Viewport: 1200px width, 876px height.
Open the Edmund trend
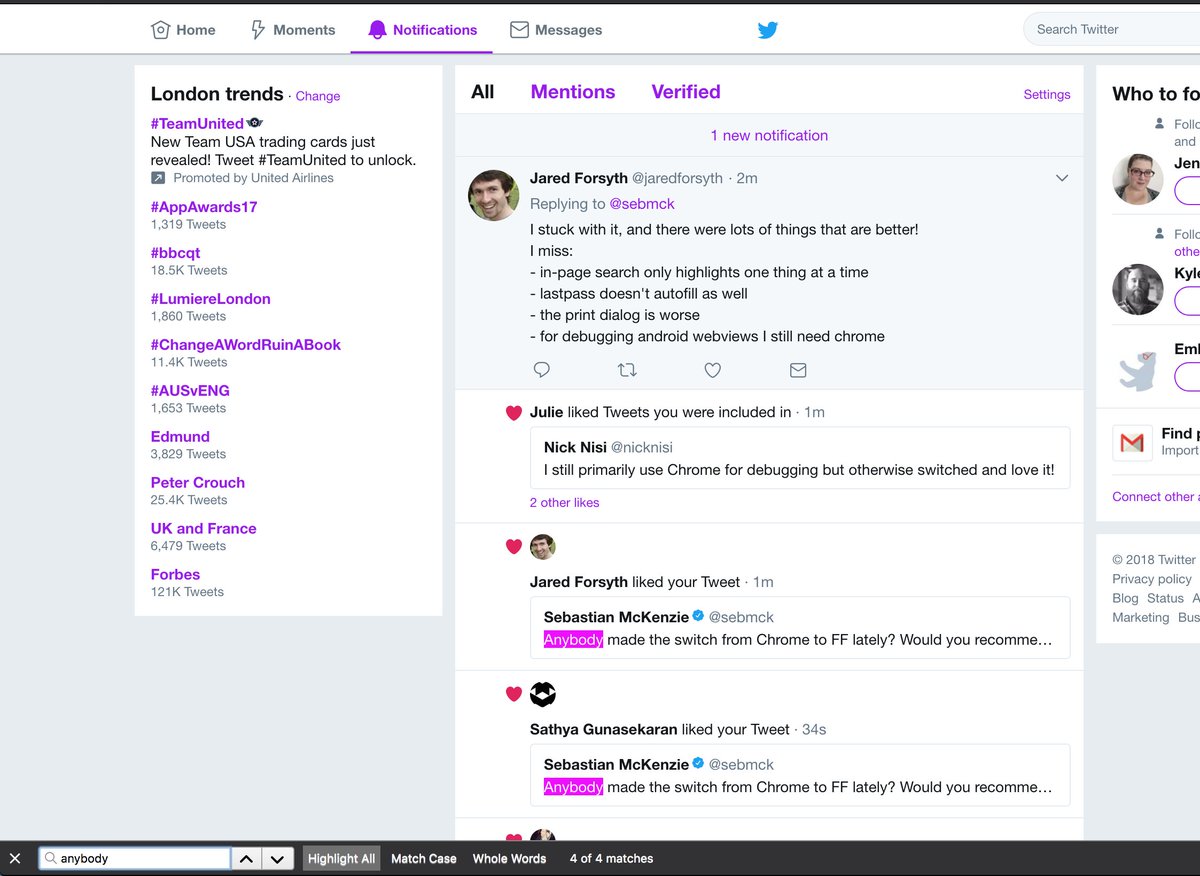180,437
